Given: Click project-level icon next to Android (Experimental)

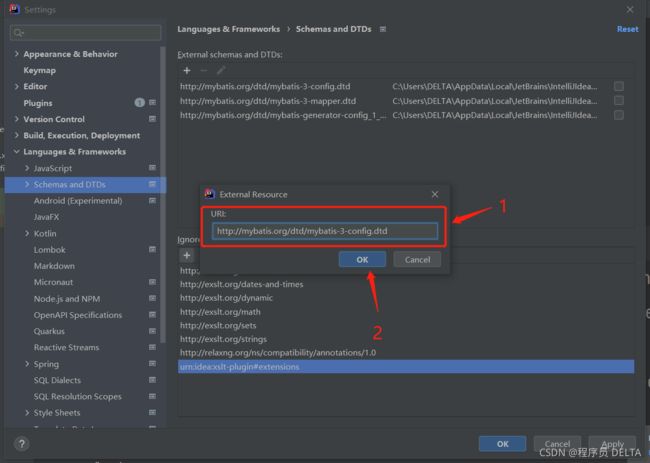Looking at the screenshot, I should click(153, 201).
